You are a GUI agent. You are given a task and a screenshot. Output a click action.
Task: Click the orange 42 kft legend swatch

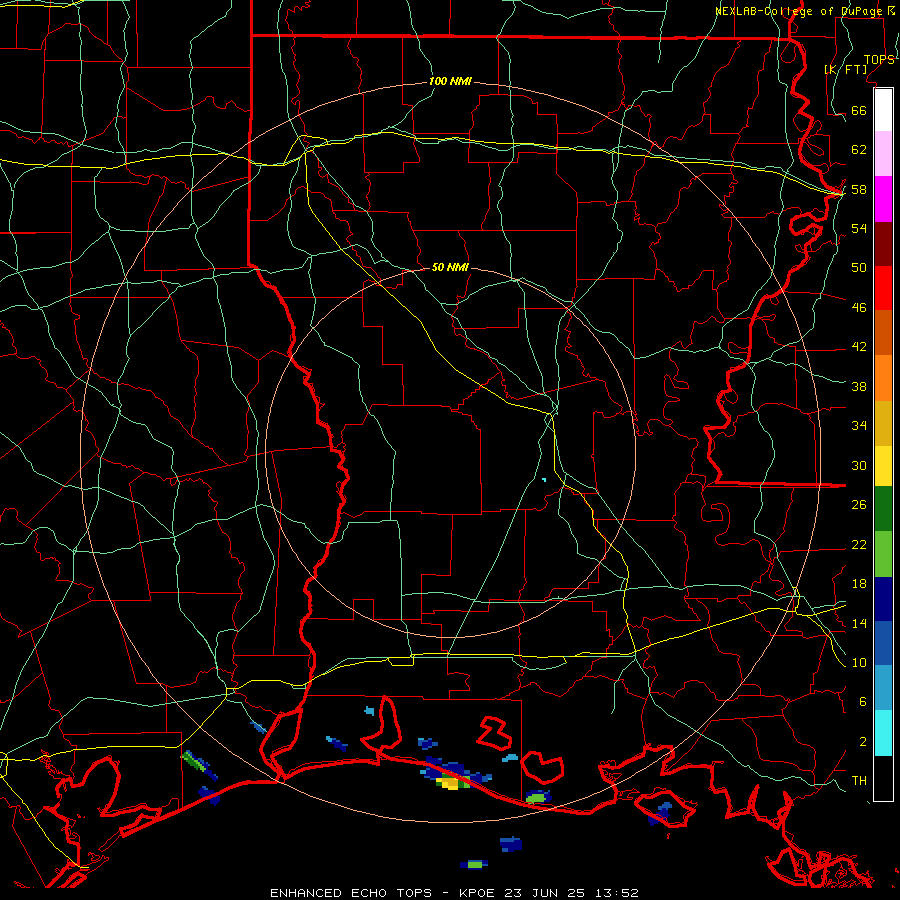[883, 378]
